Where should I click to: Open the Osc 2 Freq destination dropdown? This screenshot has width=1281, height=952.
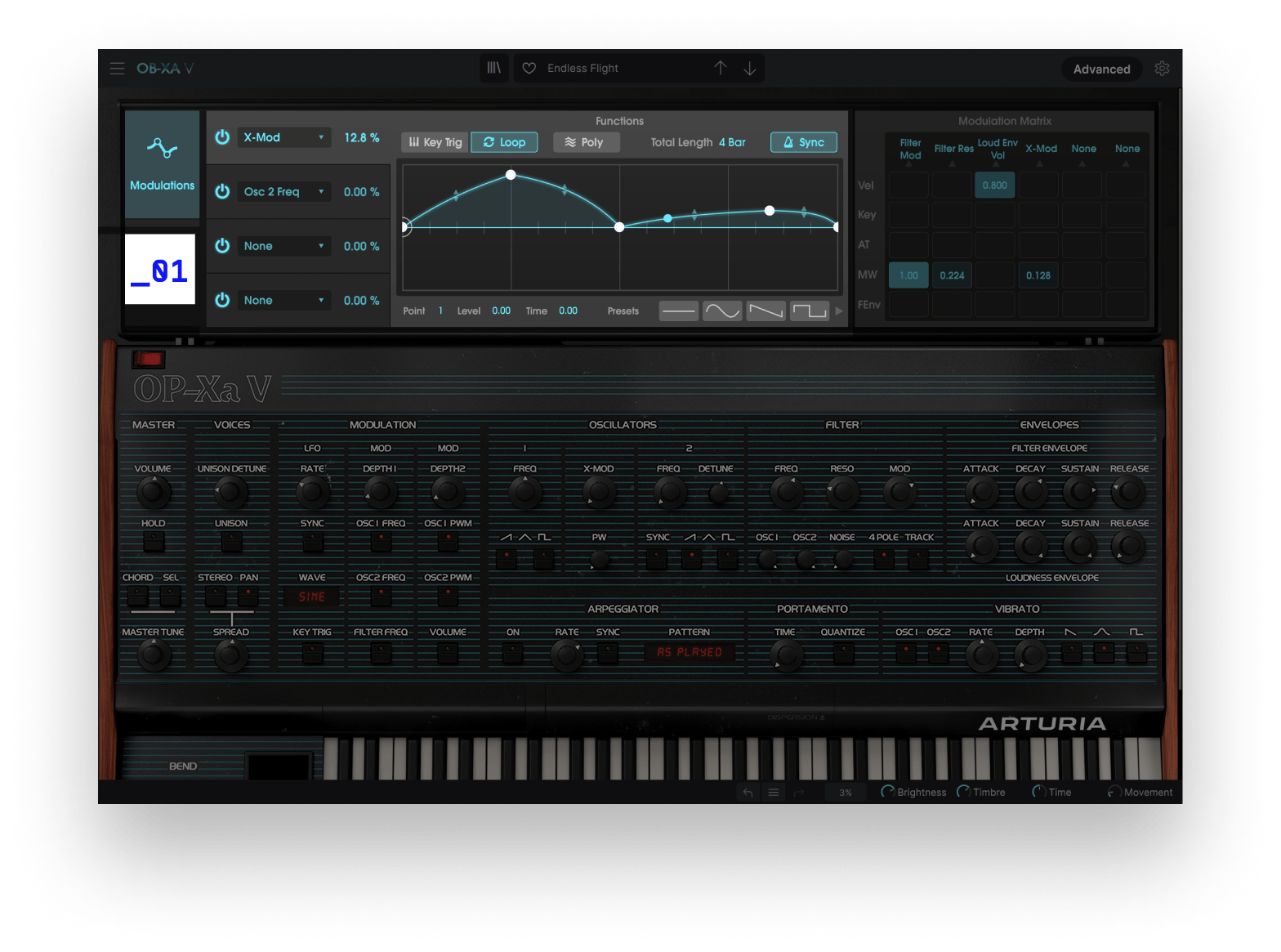283,192
